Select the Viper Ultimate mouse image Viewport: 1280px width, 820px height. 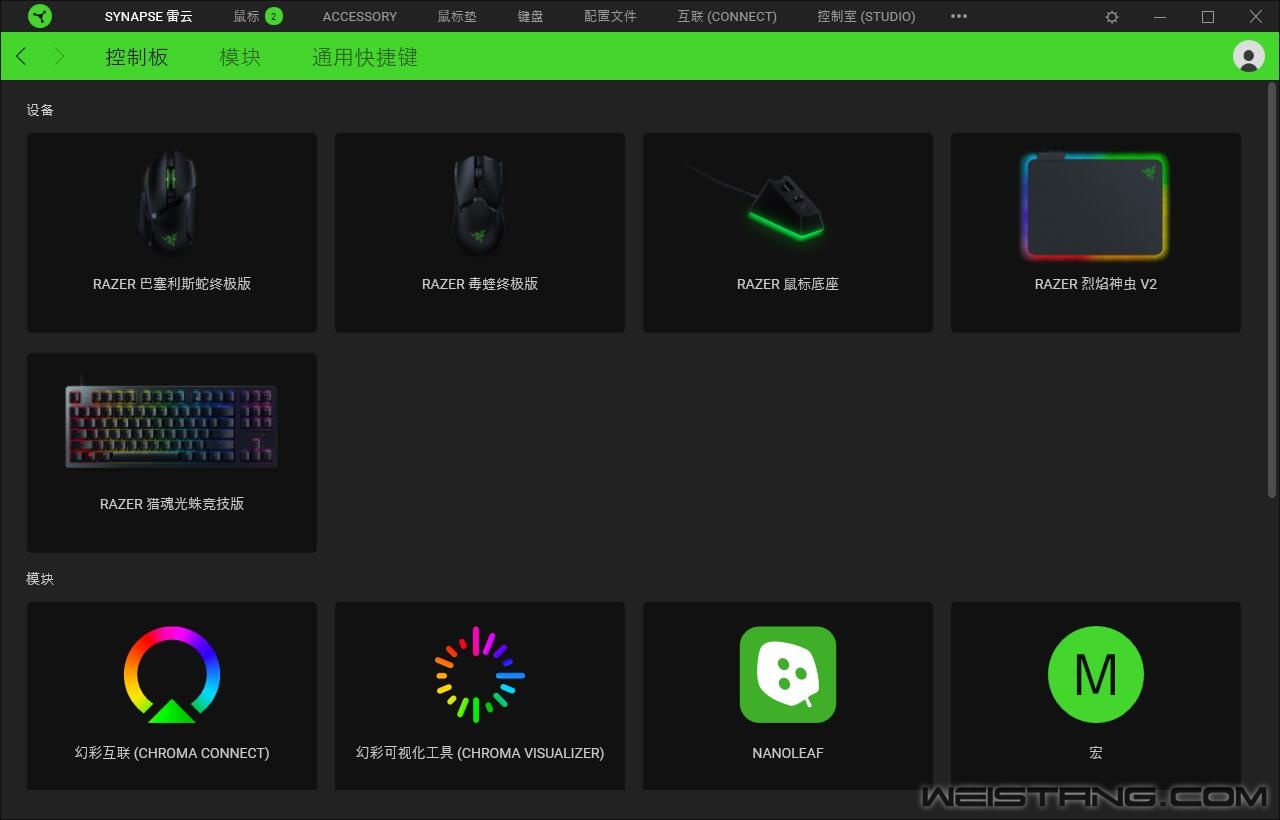[479, 204]
